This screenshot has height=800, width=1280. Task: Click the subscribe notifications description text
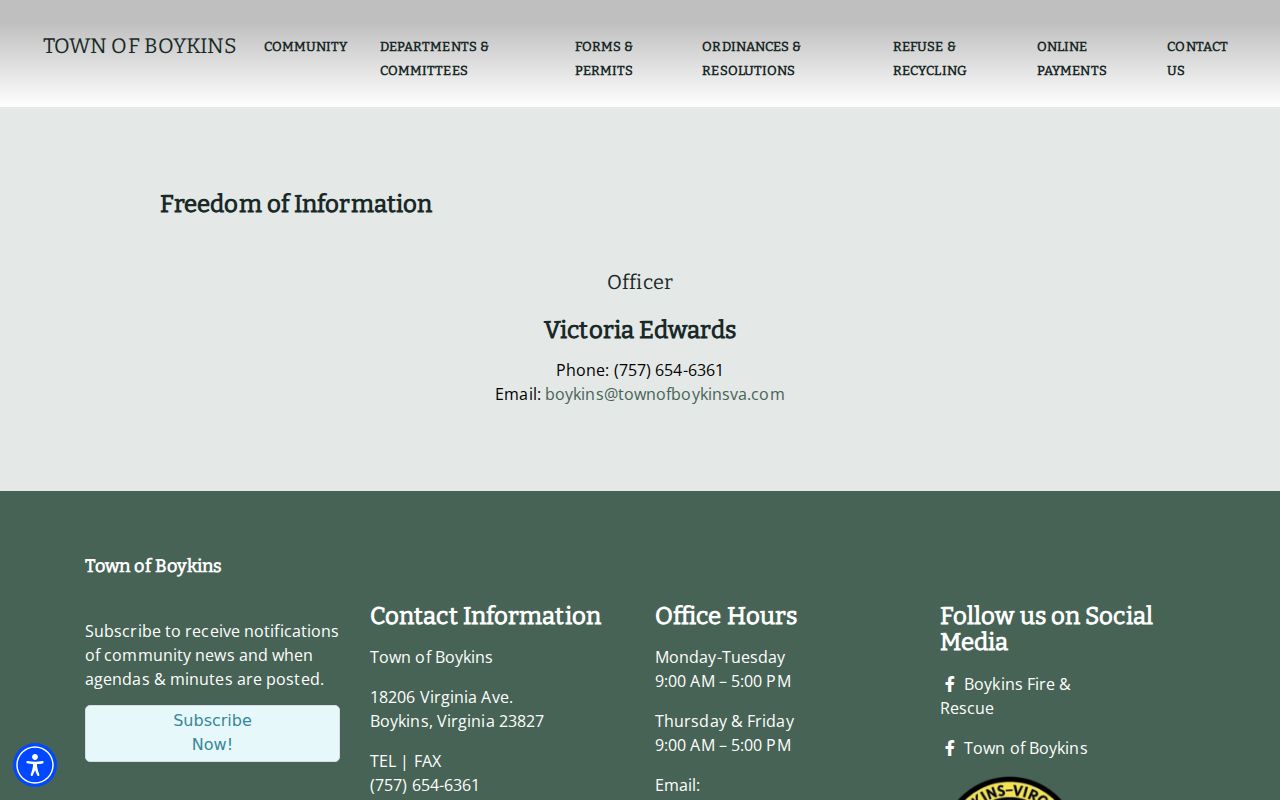[212, 655]
